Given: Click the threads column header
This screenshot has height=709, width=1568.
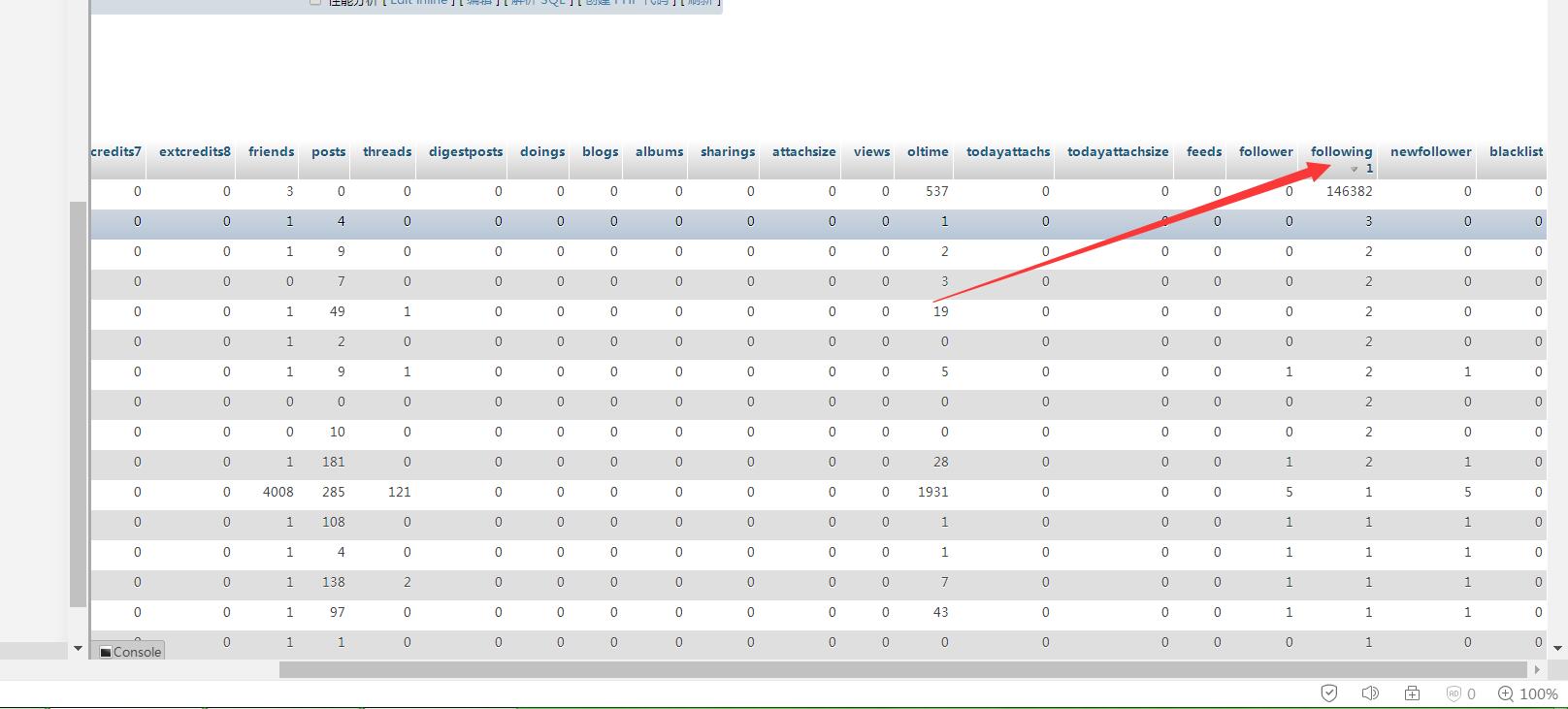Looking at the screenshot, I should point(387,151).
